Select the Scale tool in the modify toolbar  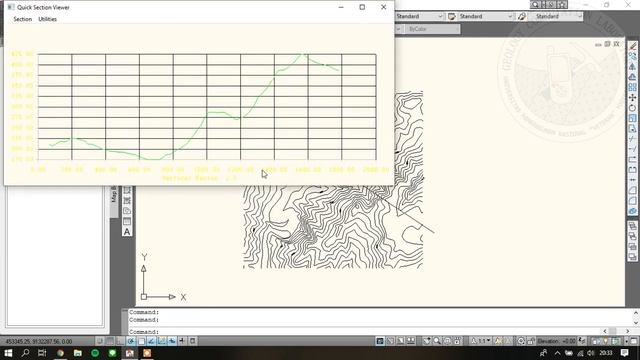click(632, 118)
